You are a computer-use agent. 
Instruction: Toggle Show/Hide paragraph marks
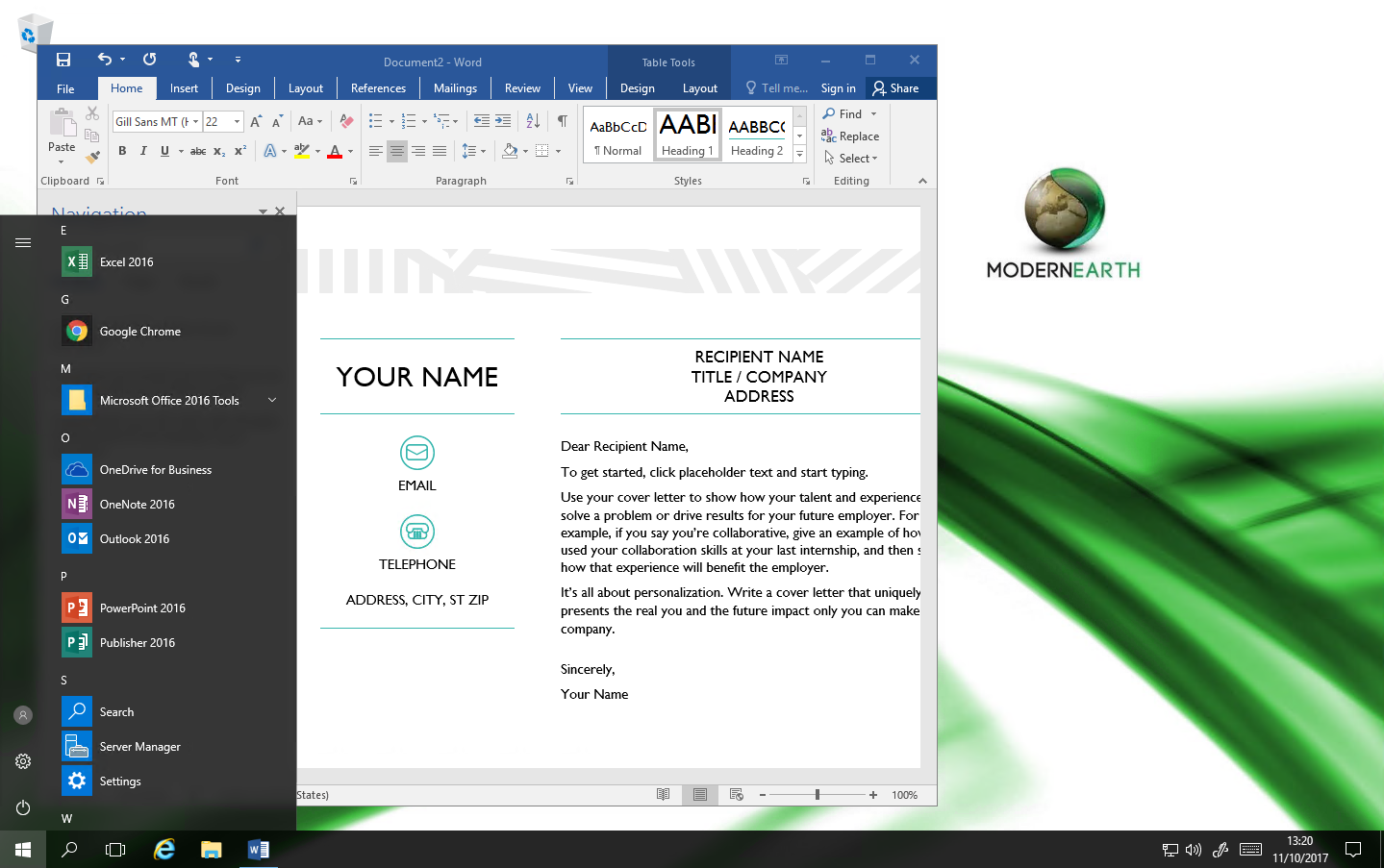coord(563,121)
